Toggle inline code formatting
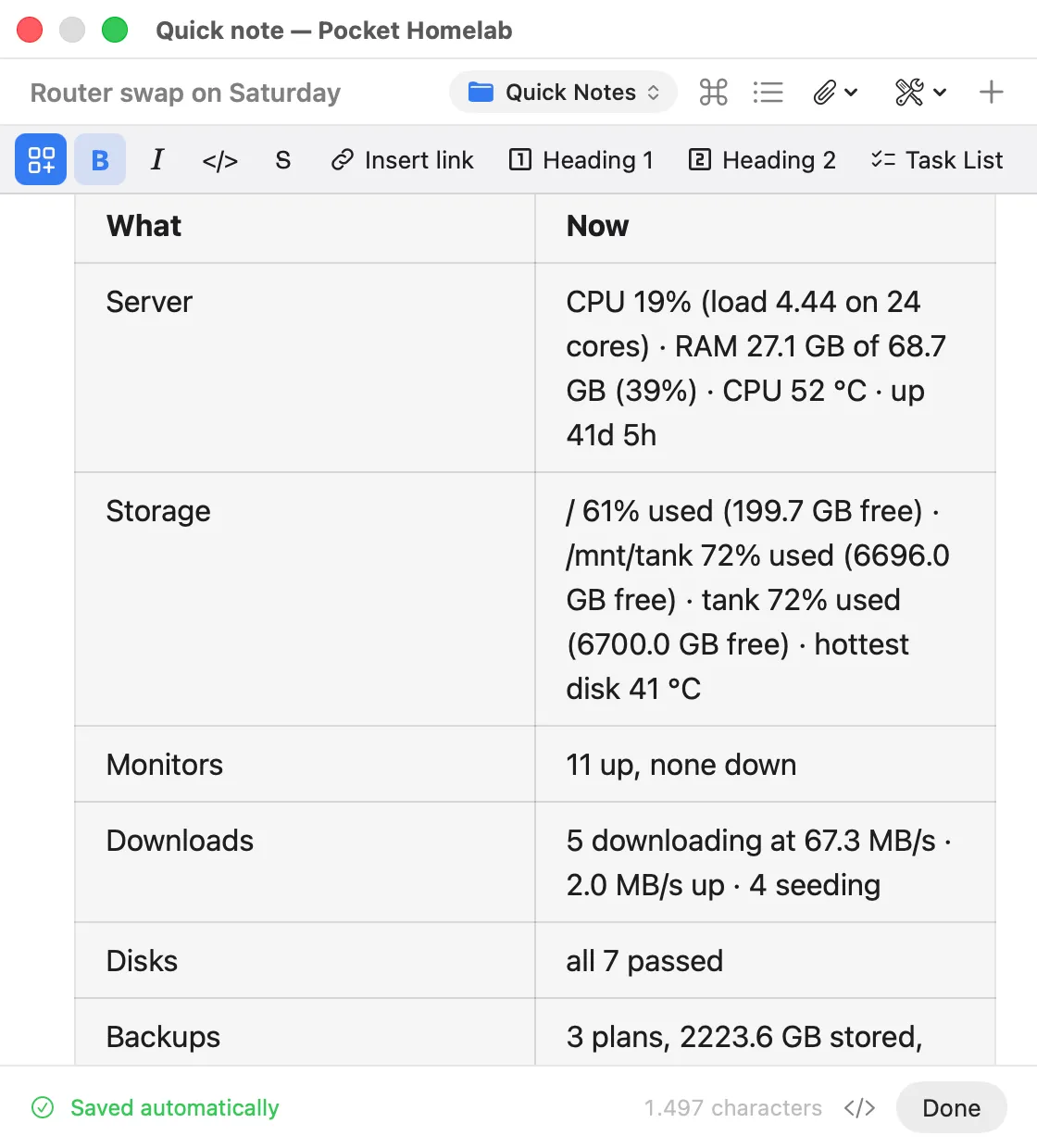The width and height of the screenshot is (1037, 1148). 220,160
